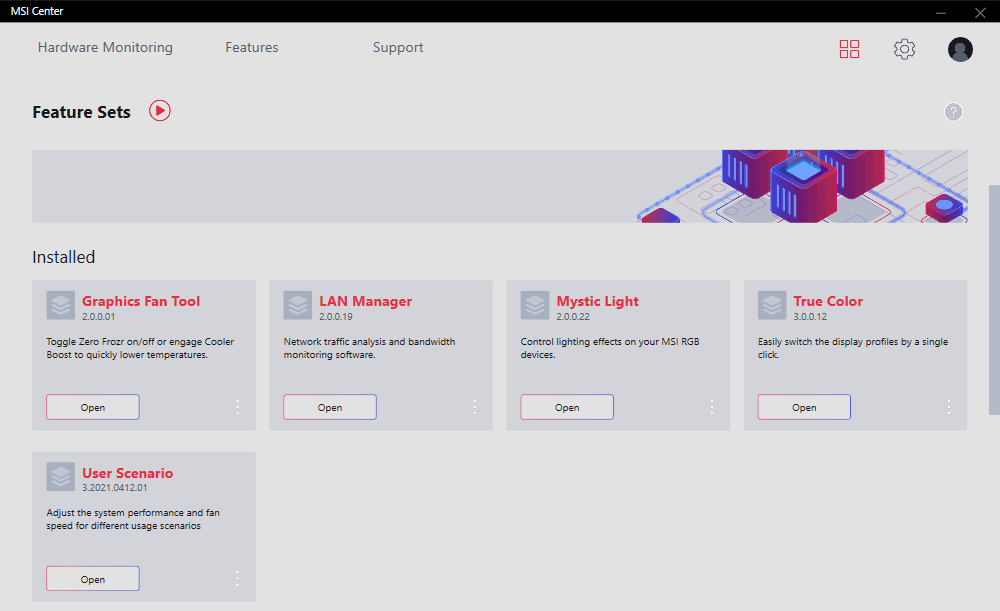
Task: Click the Mystic Light title
Action: click(598, 301)
